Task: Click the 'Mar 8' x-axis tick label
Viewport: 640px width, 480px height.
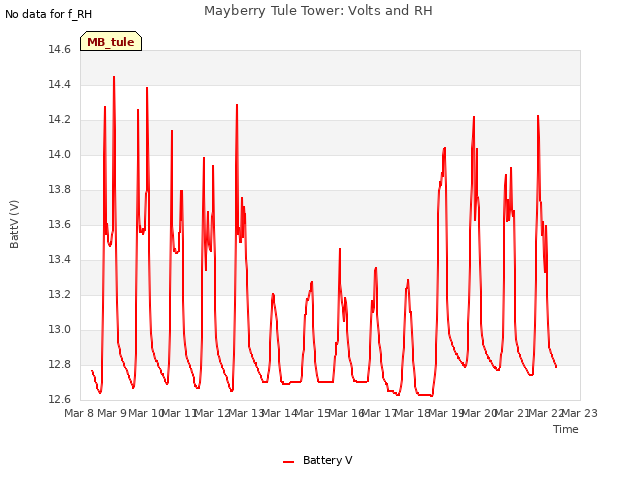Action: pyautogui.click(x=79, y=413)
